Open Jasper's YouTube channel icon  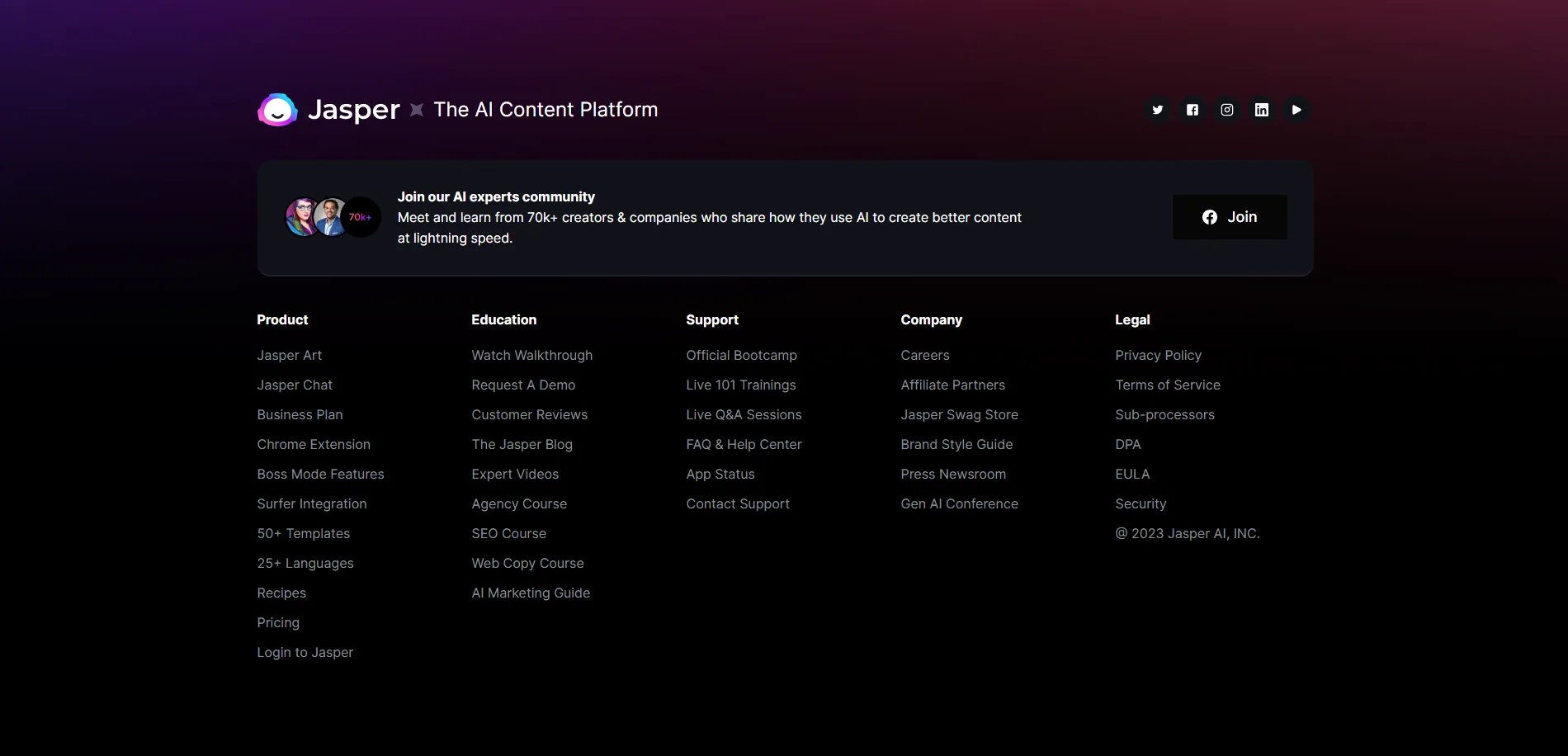[1296, 110]
